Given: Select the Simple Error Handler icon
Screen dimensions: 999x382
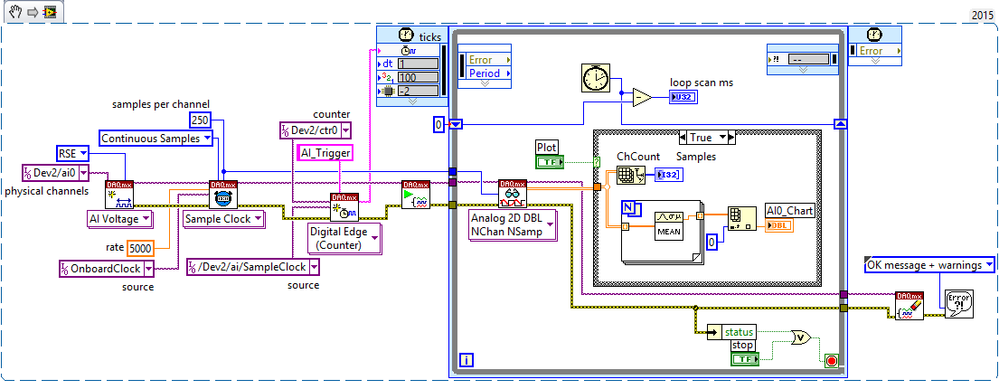Looking at the screenshot, I should click(x=958, y=304).
